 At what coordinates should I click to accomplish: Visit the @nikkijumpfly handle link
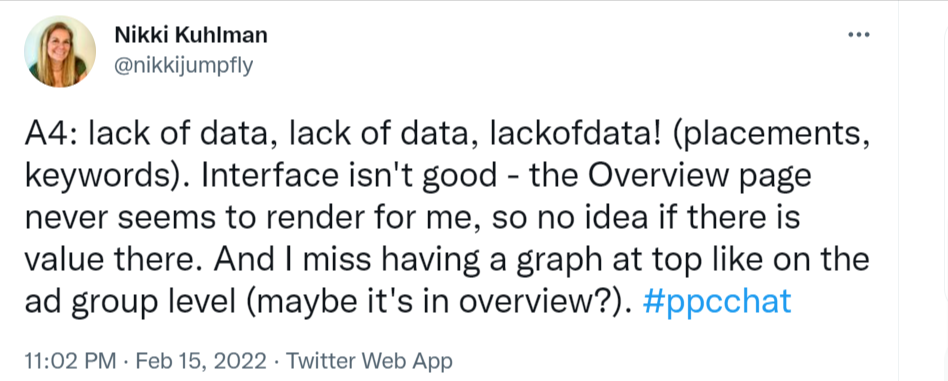point(184,64)
